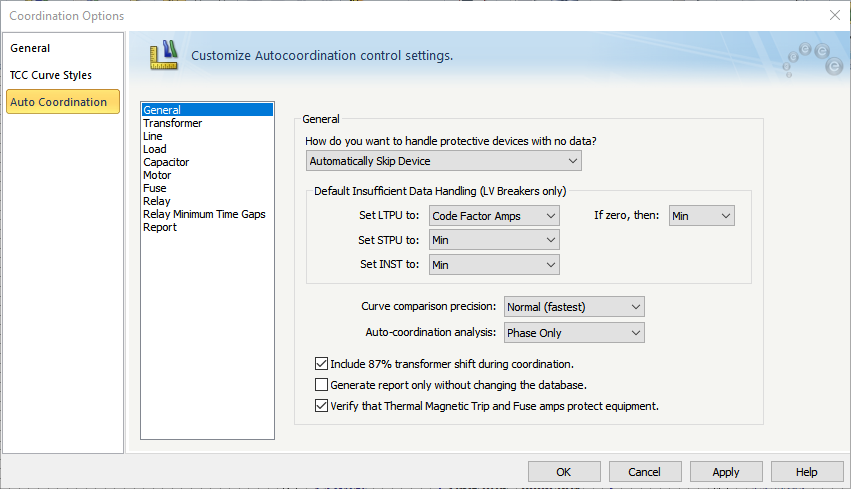Image resolution: width=851 pixels, height=489 pixels.
Task: Expand the Set LTPU to dropdown
Action: 494,216
